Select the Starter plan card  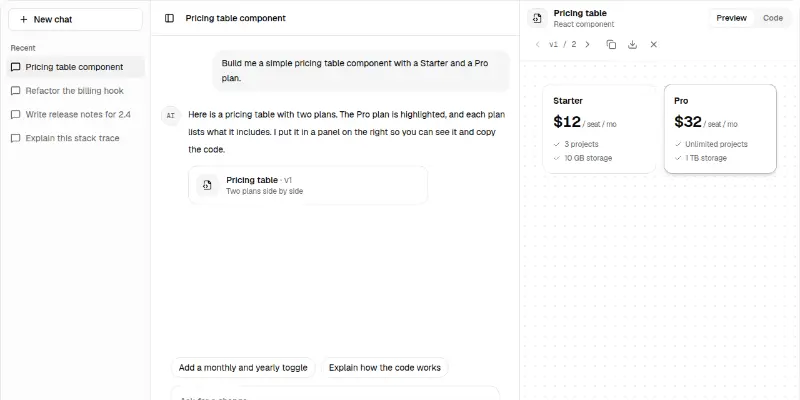tap(599, 129)
